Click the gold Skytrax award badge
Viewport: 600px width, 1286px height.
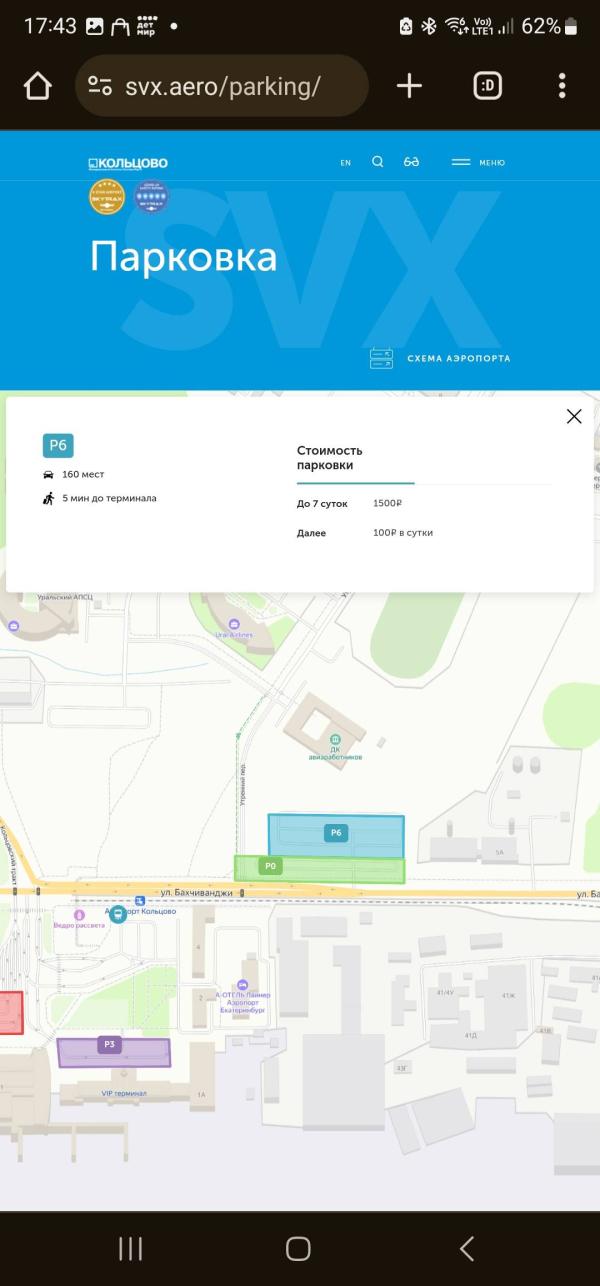pos(107,197)
